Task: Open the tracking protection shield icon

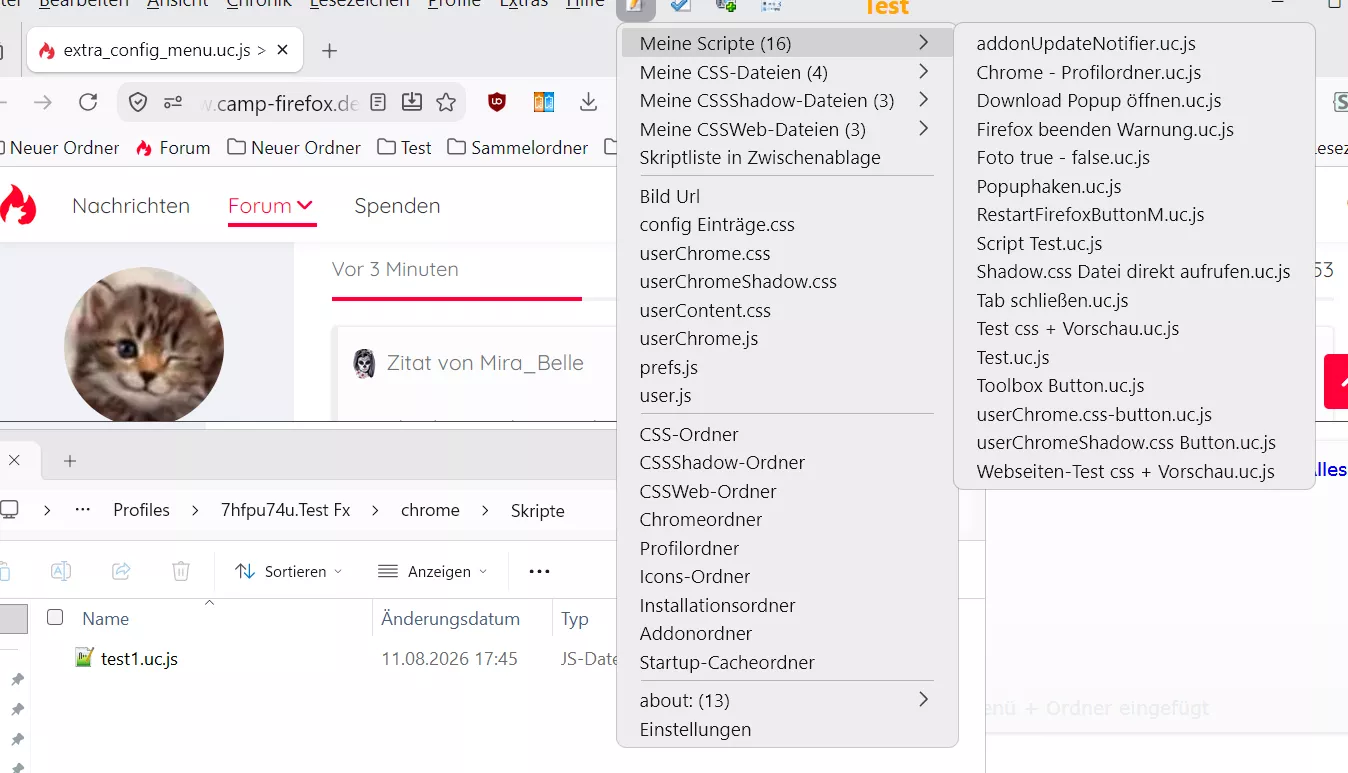Action: click(x=139, y=102)
